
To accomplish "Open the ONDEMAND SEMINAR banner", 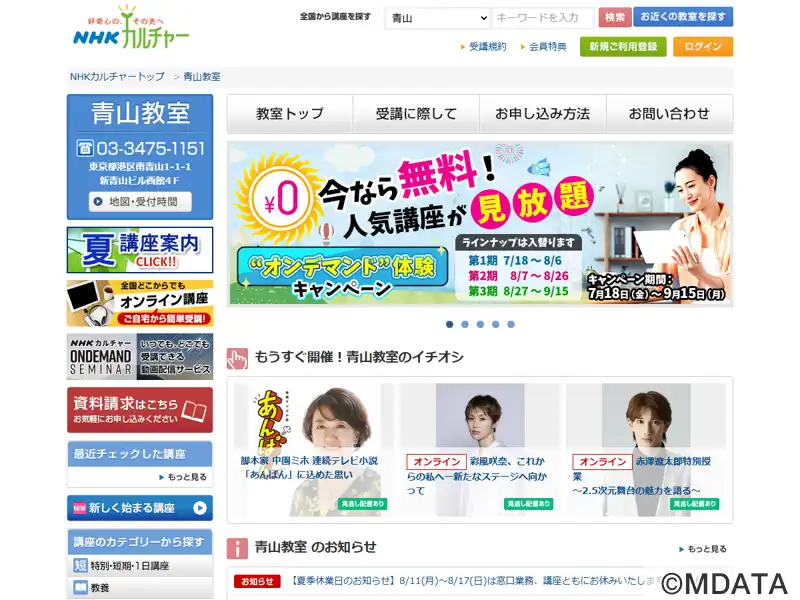I will tap(140, 357).
